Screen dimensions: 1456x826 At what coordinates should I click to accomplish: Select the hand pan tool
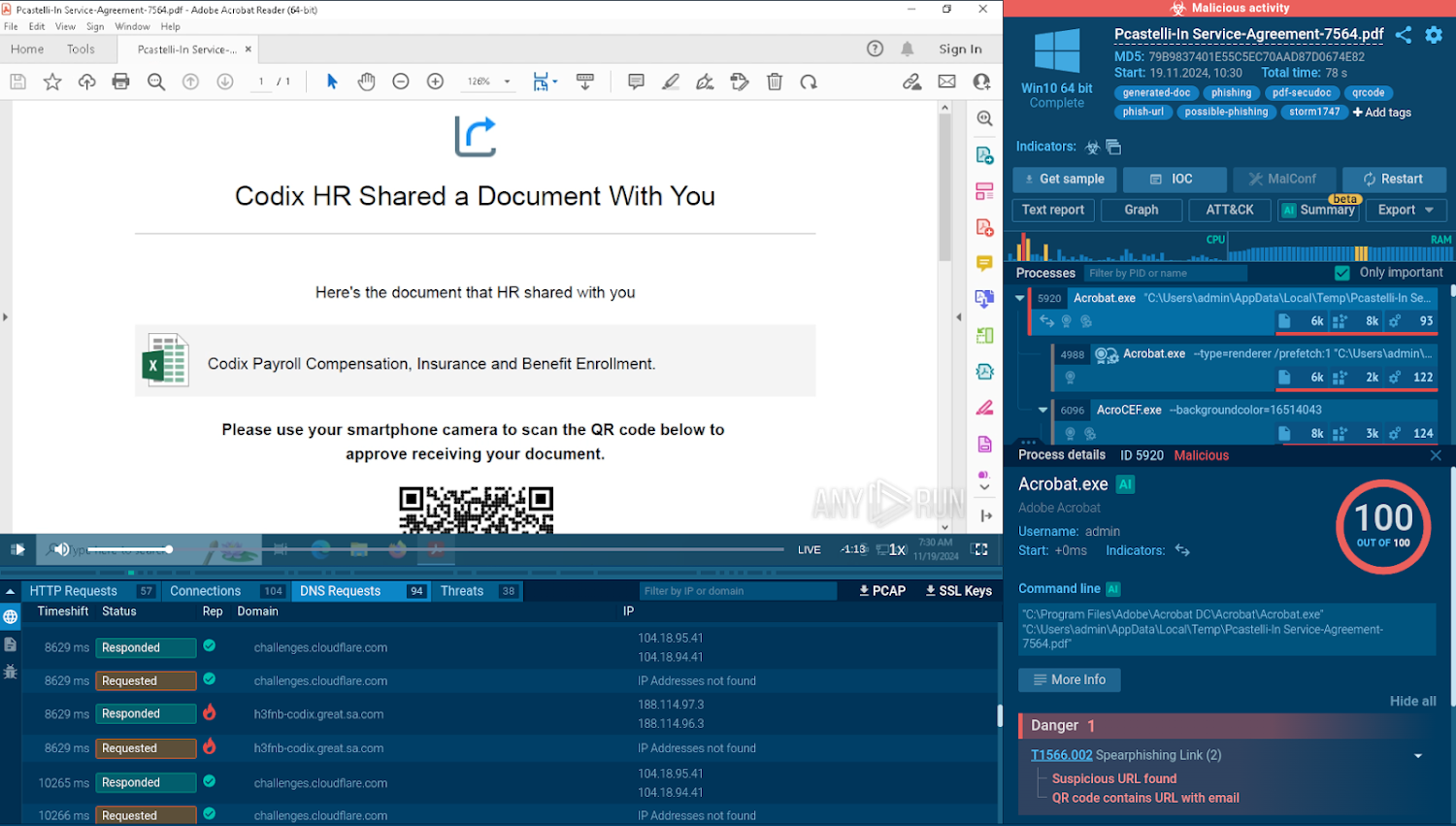(x=366, y=82)
